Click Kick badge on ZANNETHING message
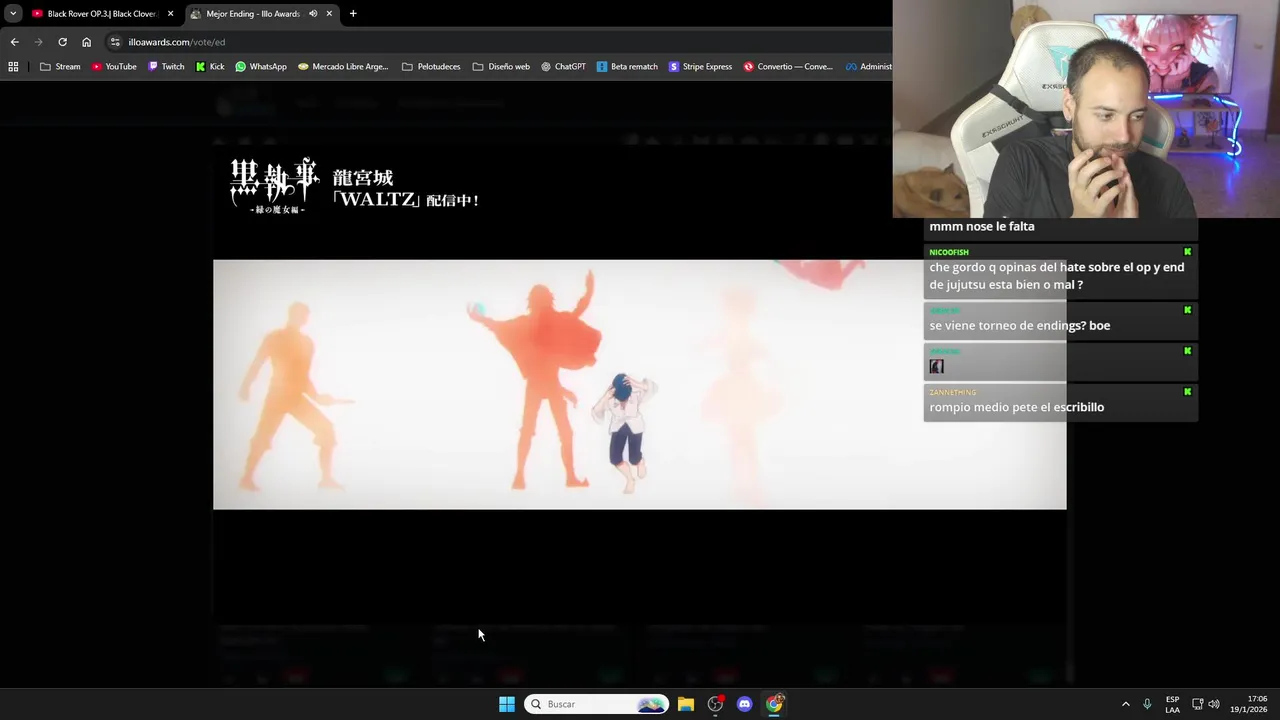This screenshot has width=1280, height=720. 1188,392
